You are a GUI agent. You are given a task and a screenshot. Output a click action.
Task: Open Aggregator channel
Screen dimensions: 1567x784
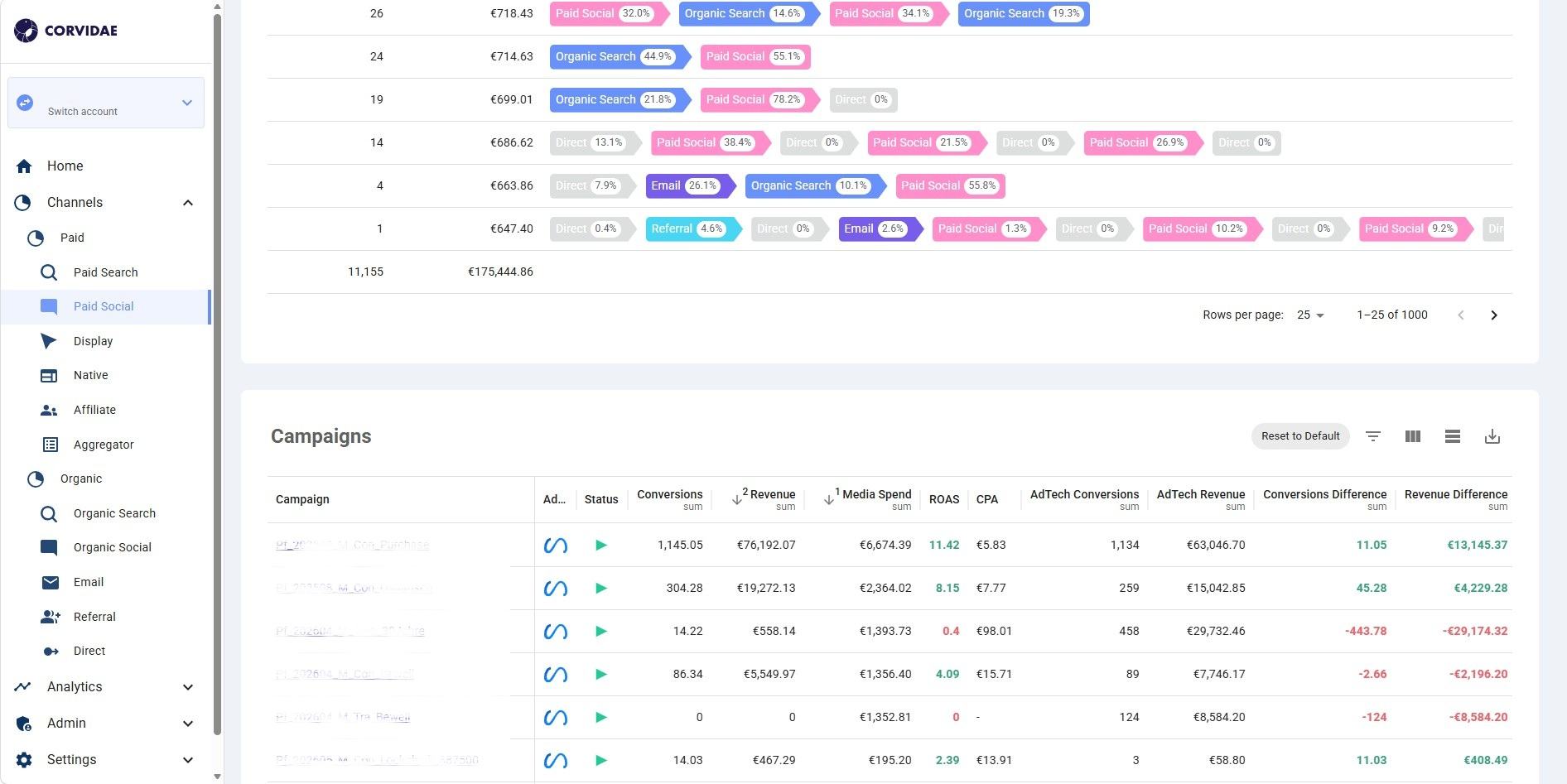coord(104,445)
